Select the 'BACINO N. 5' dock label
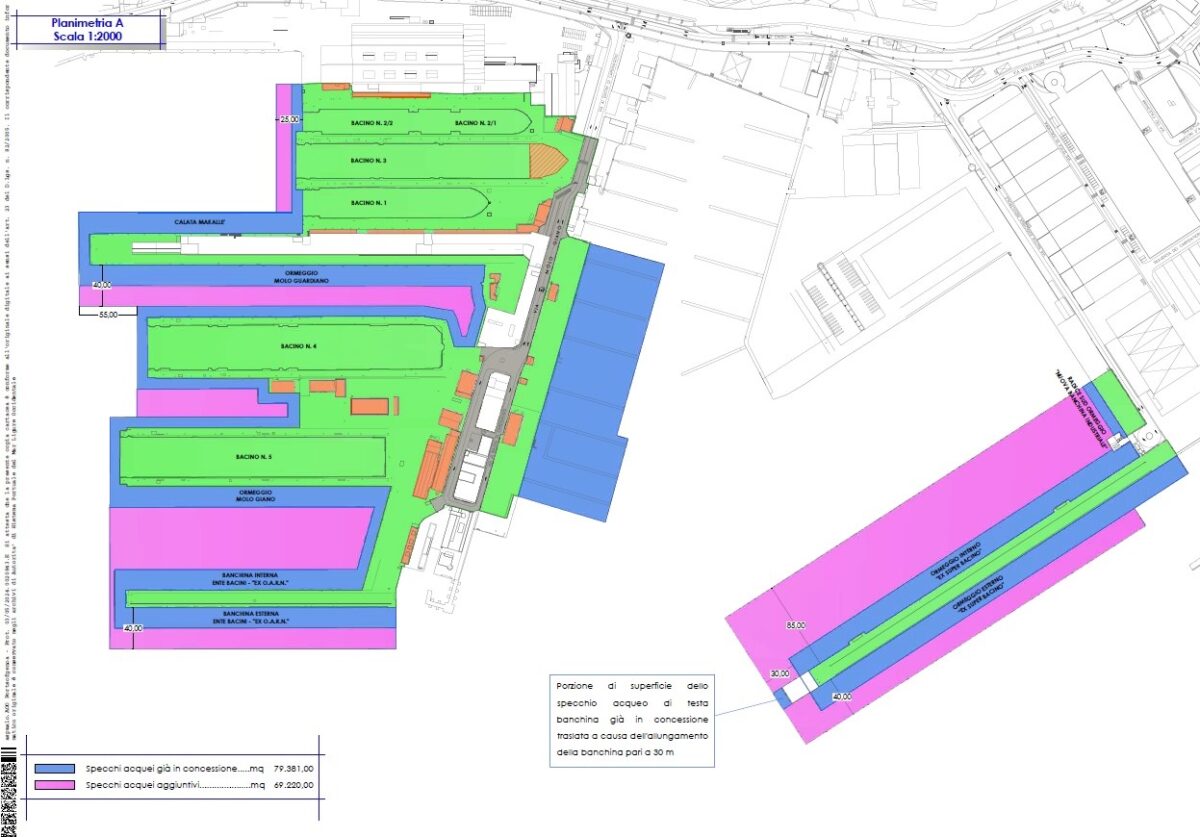This screenshot has height=837, width=1200. [x=255, y=458]
